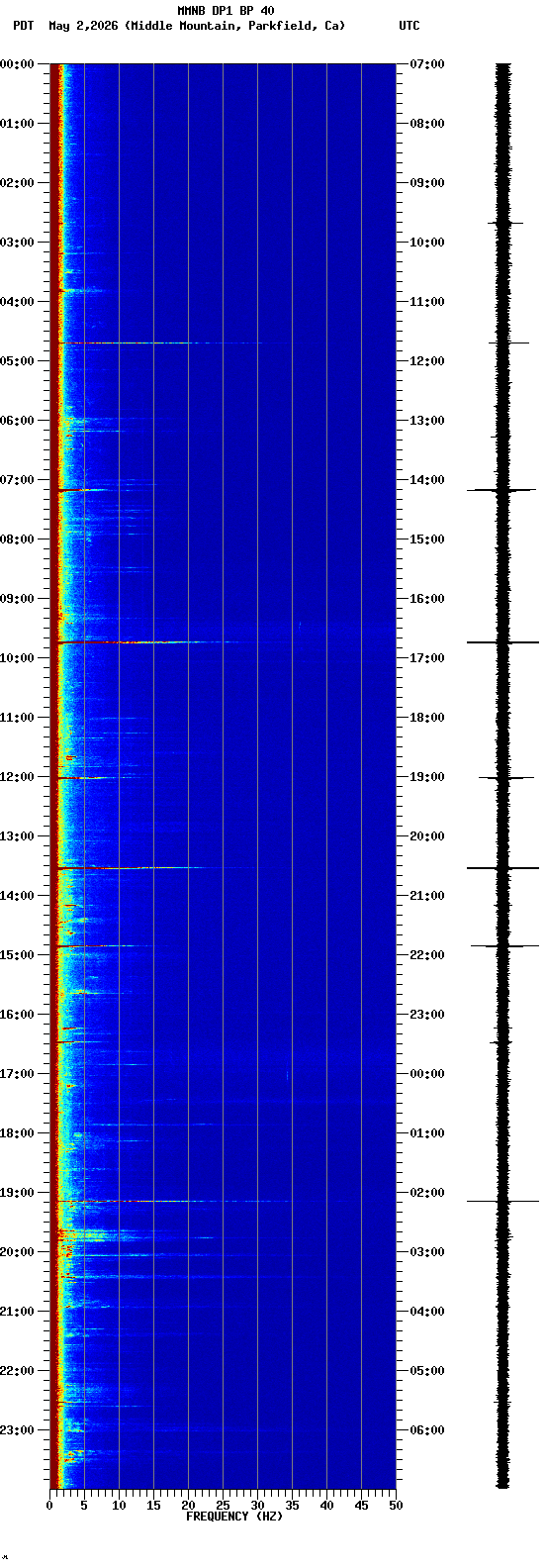Click the PDT time label 12:00

pyautogui.click(x=17, y=777)
